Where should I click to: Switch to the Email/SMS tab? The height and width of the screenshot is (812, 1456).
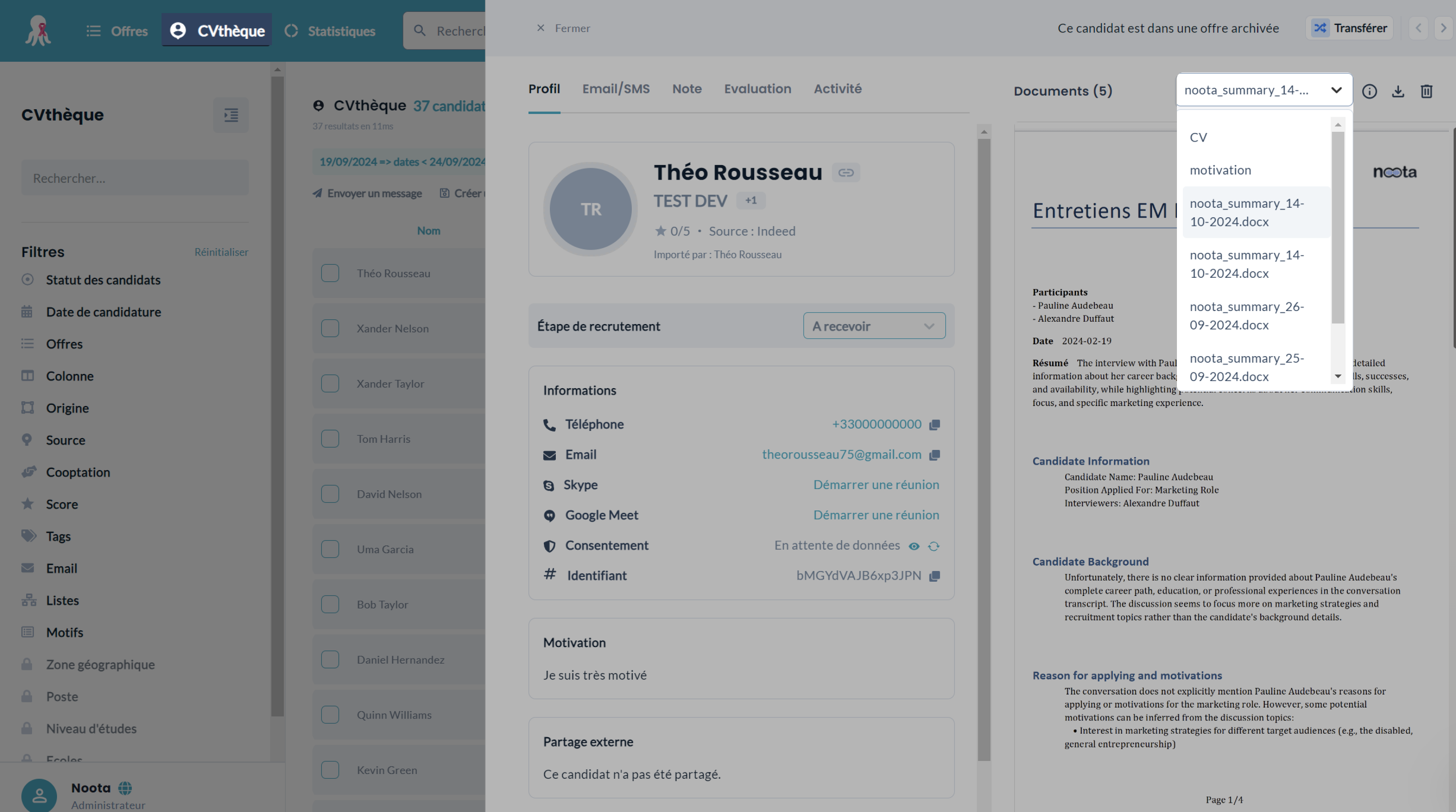[616, 89]
